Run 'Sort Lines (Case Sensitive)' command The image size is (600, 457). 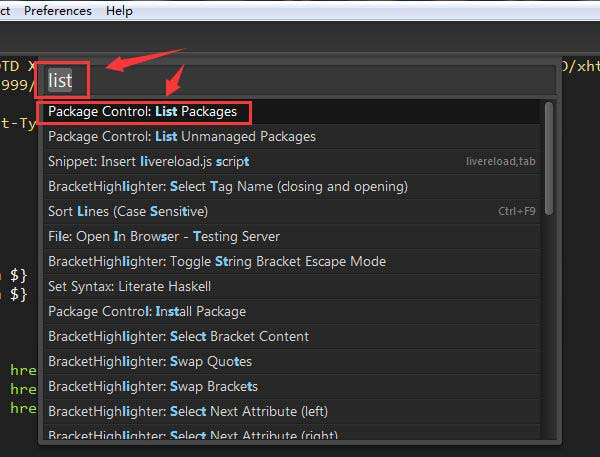pos(292,212)
